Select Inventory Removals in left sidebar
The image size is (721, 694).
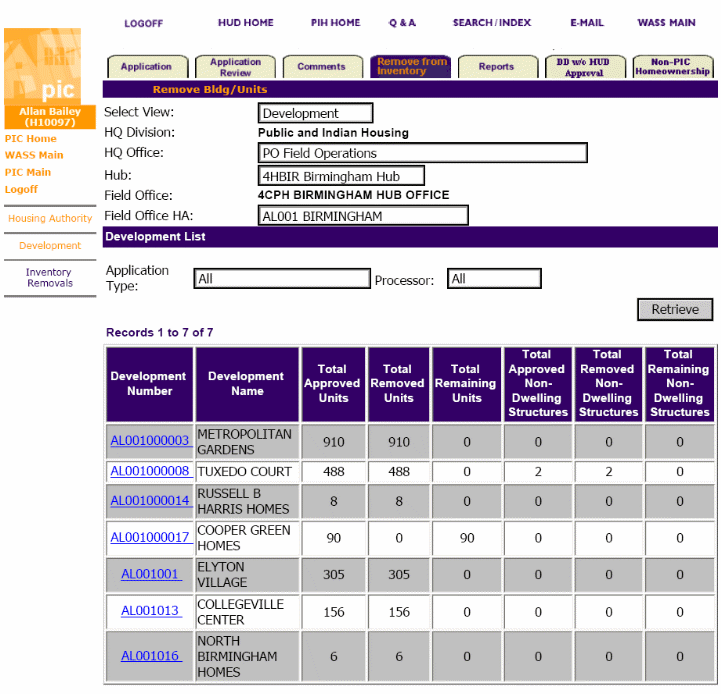tap(49, 277)
